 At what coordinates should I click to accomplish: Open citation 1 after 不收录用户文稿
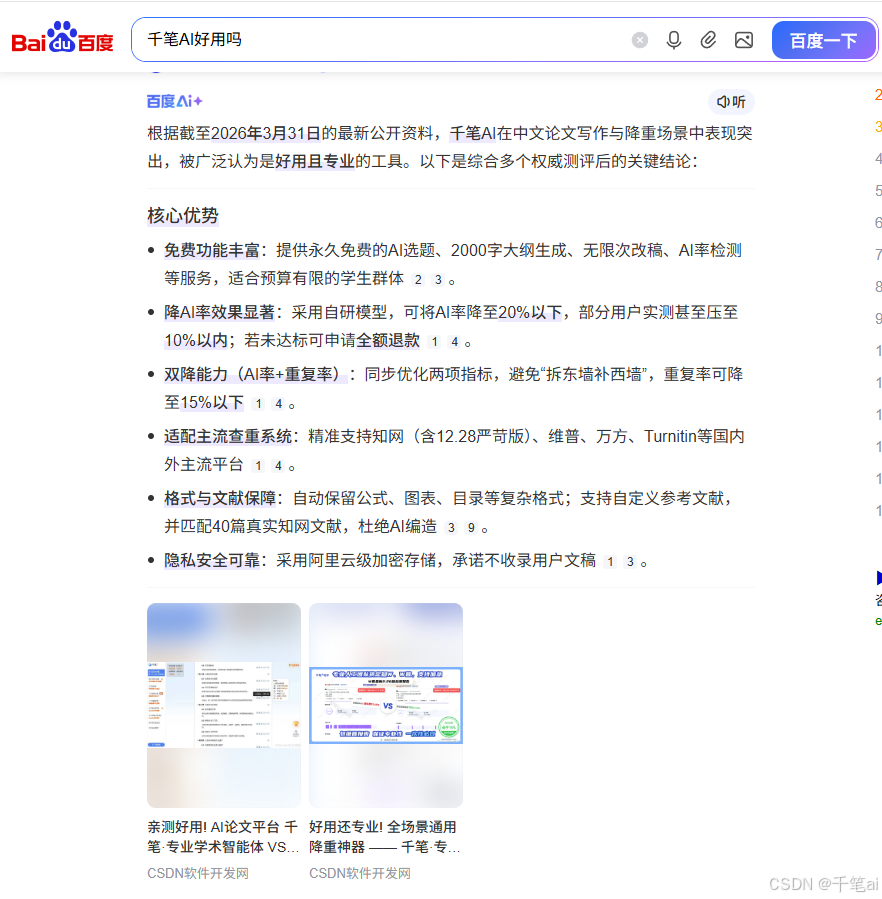pyautogui.click(x=611, y=562)
